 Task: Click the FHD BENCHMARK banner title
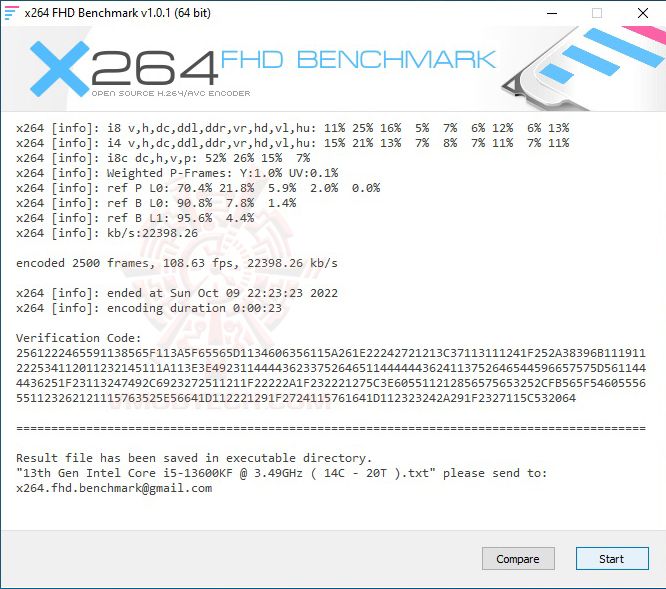358,59
